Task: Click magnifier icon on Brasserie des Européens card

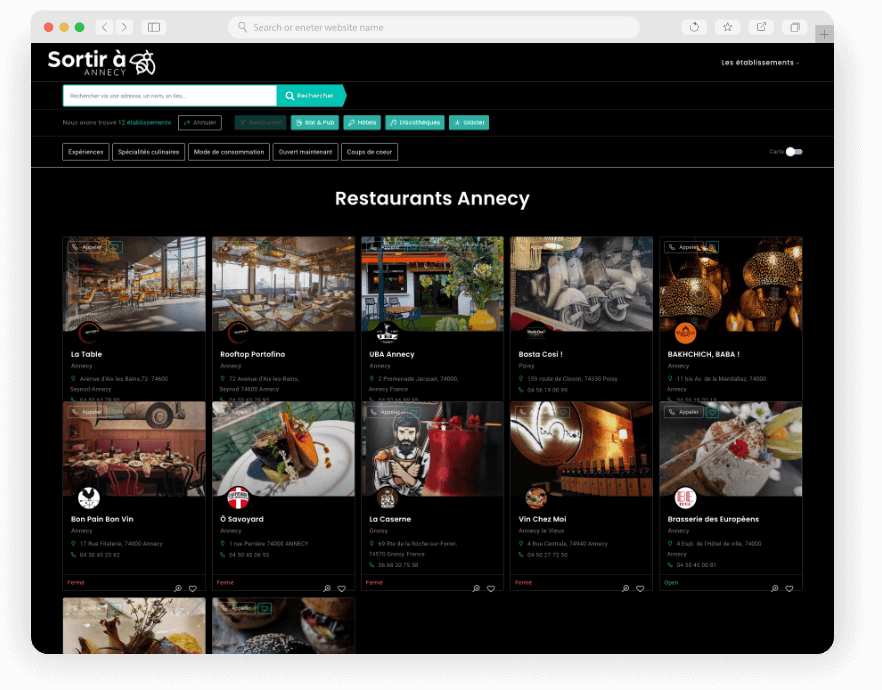Action: click(775, 588)
